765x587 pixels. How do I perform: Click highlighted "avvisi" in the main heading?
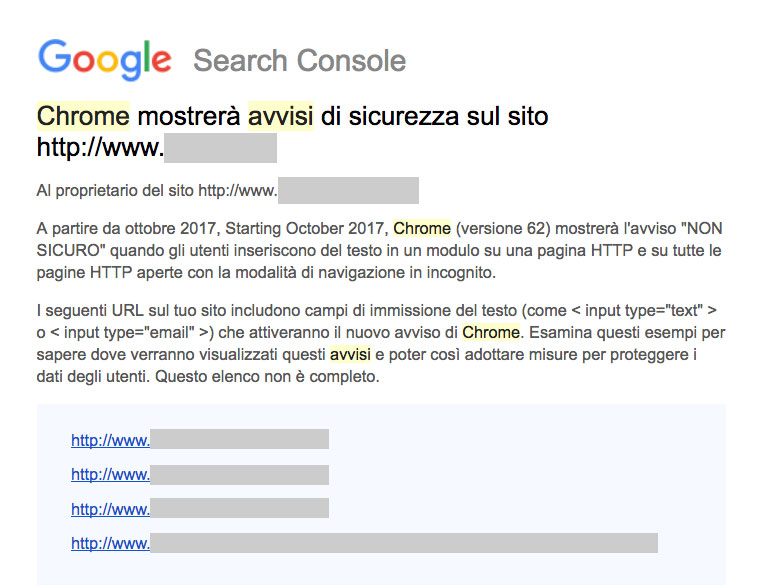[x=281, y=116]
